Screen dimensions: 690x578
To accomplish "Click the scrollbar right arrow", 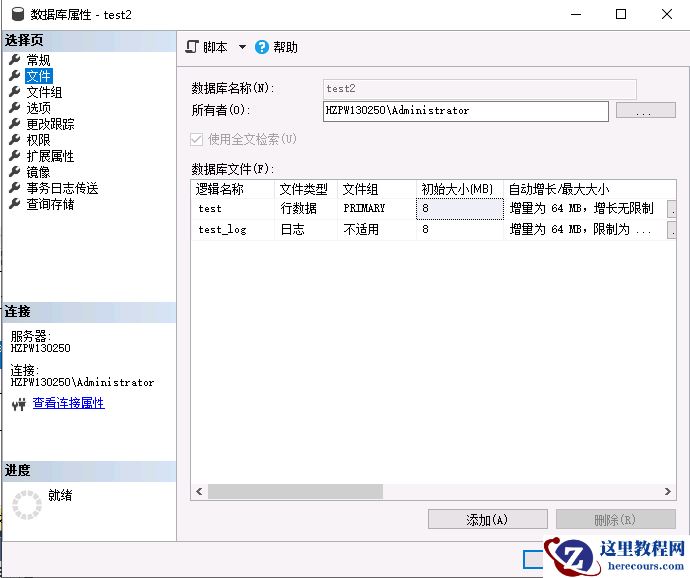I will click(x=668, y=491).
